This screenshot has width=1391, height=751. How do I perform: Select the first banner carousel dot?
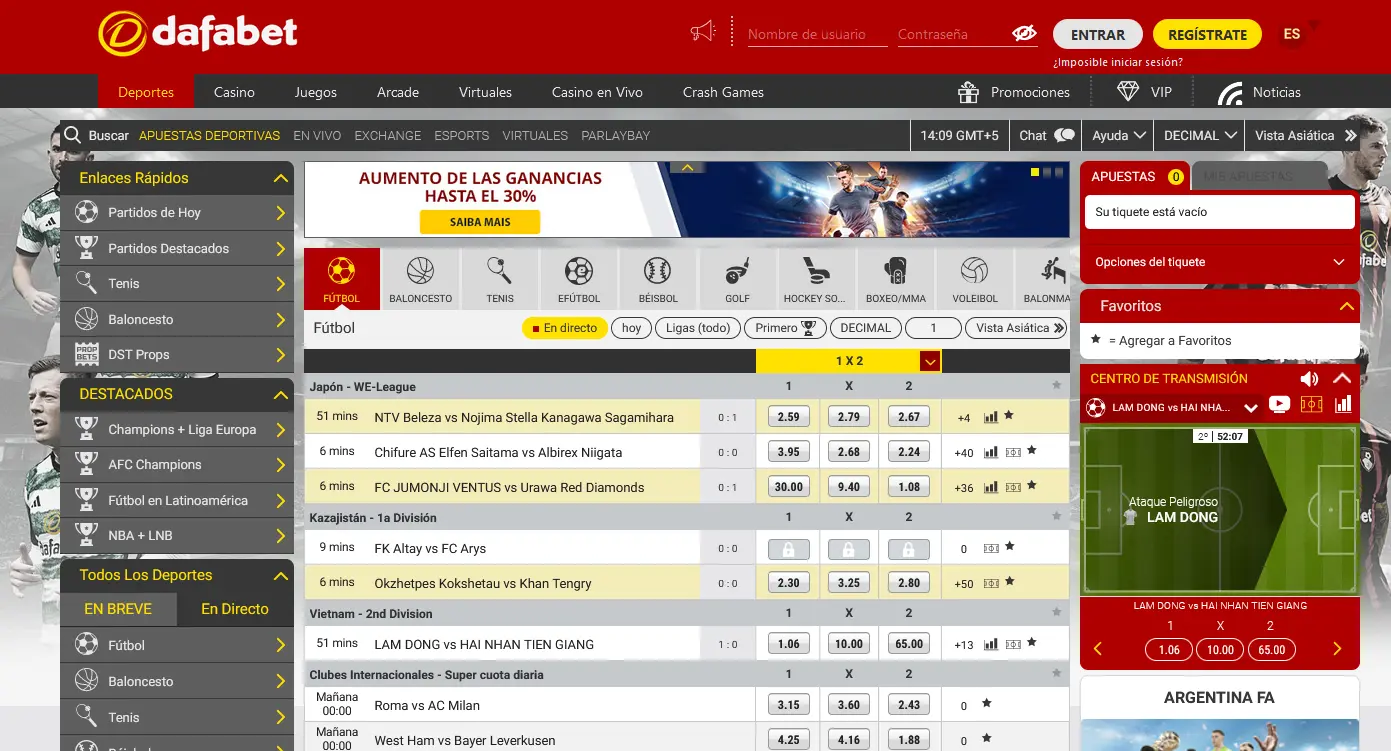point(1035,172)
